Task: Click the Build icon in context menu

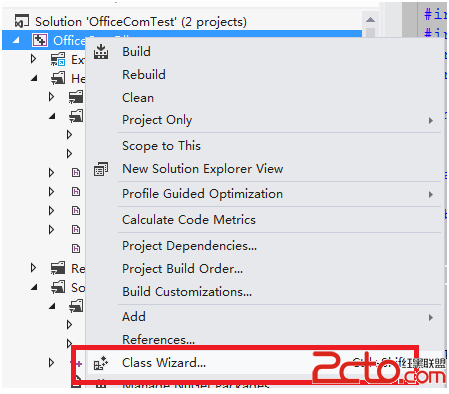Action: [x=101, y=52]
